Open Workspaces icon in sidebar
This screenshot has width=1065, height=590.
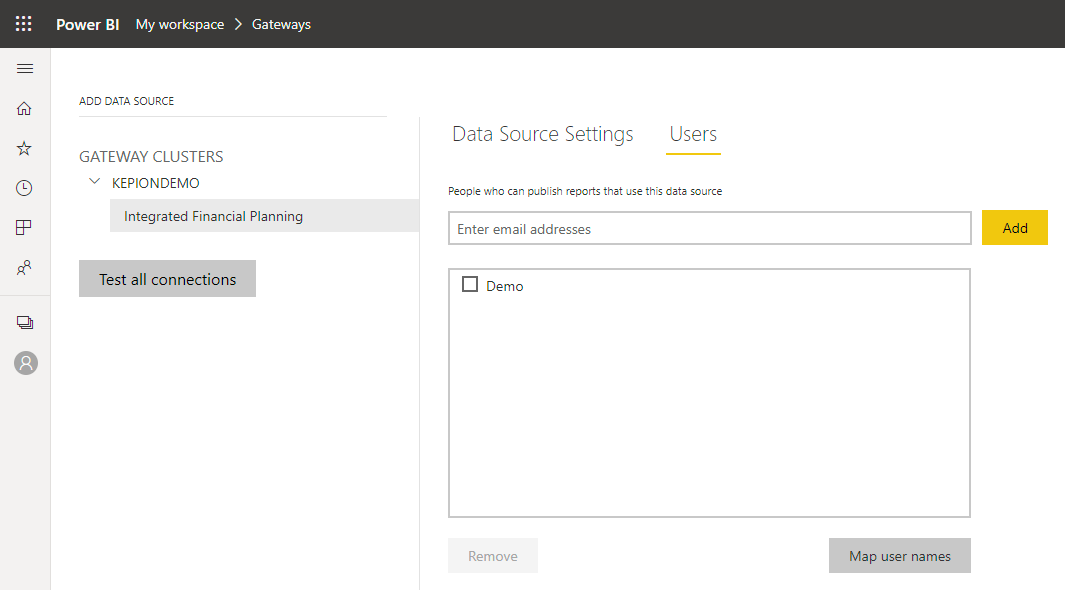tap(25, 322)
